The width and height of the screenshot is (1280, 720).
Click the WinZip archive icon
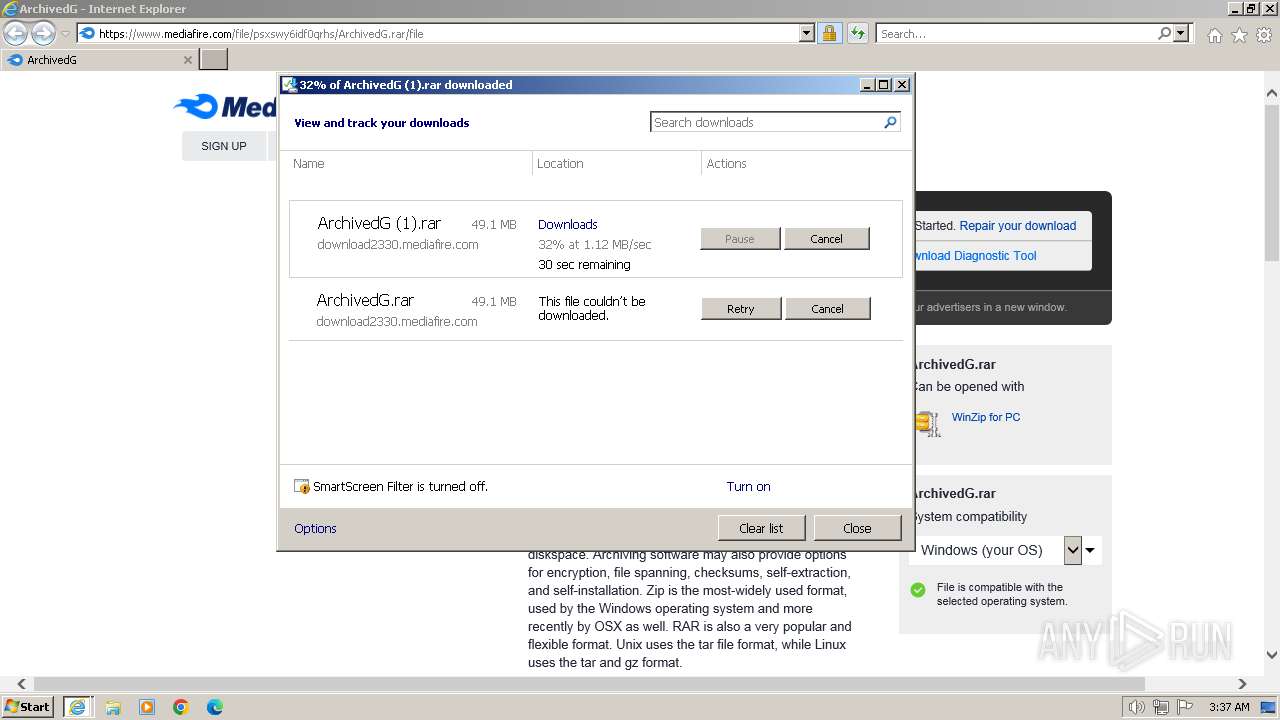[x=927, y=423]
